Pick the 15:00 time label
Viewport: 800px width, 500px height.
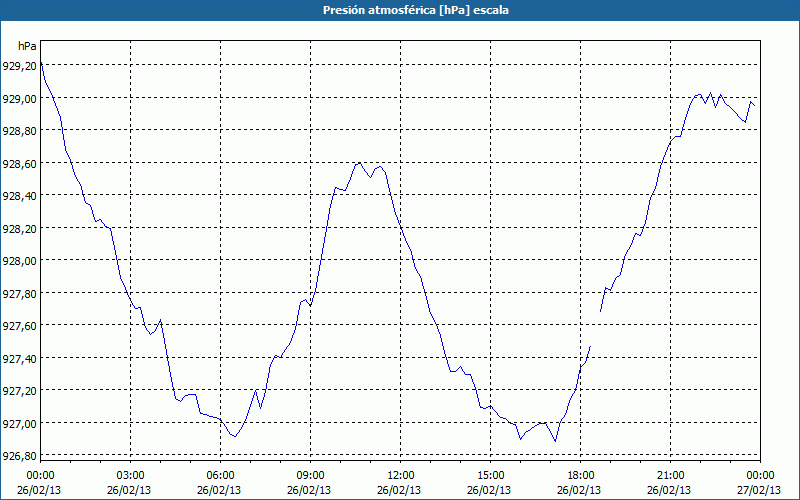point(490,476)
